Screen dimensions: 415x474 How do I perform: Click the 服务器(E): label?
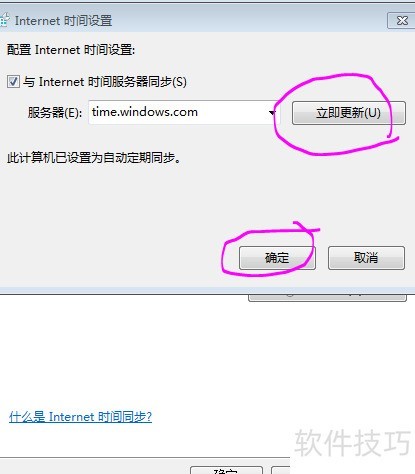(x=55, y=113)
